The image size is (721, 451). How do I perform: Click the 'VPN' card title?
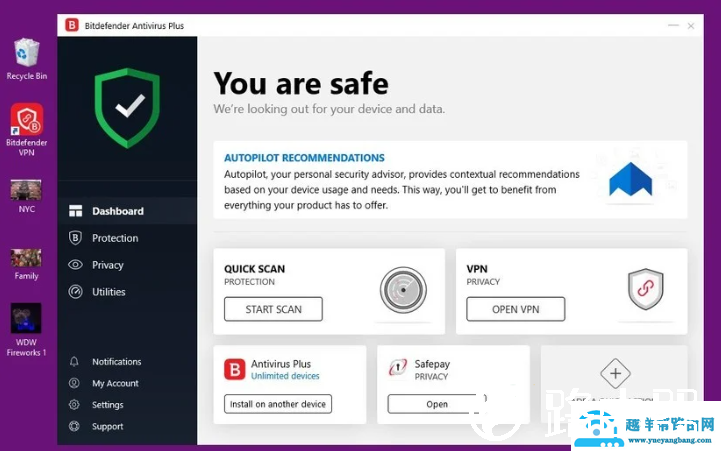pos(477,269)
